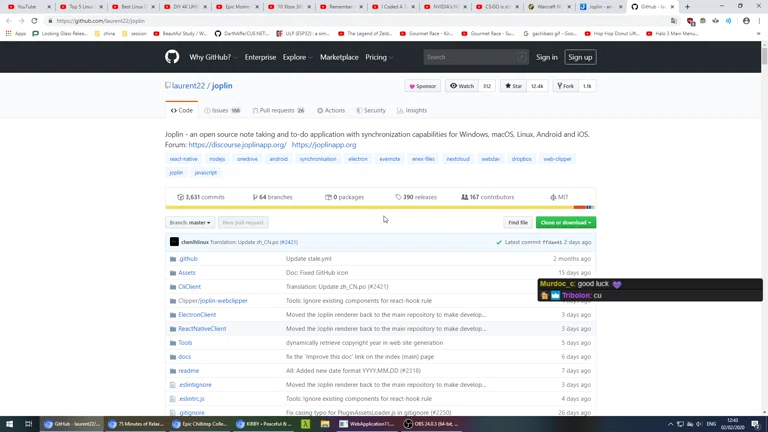Click the translate page icon in address bar

pyautogui.click(x=674, y=21)
